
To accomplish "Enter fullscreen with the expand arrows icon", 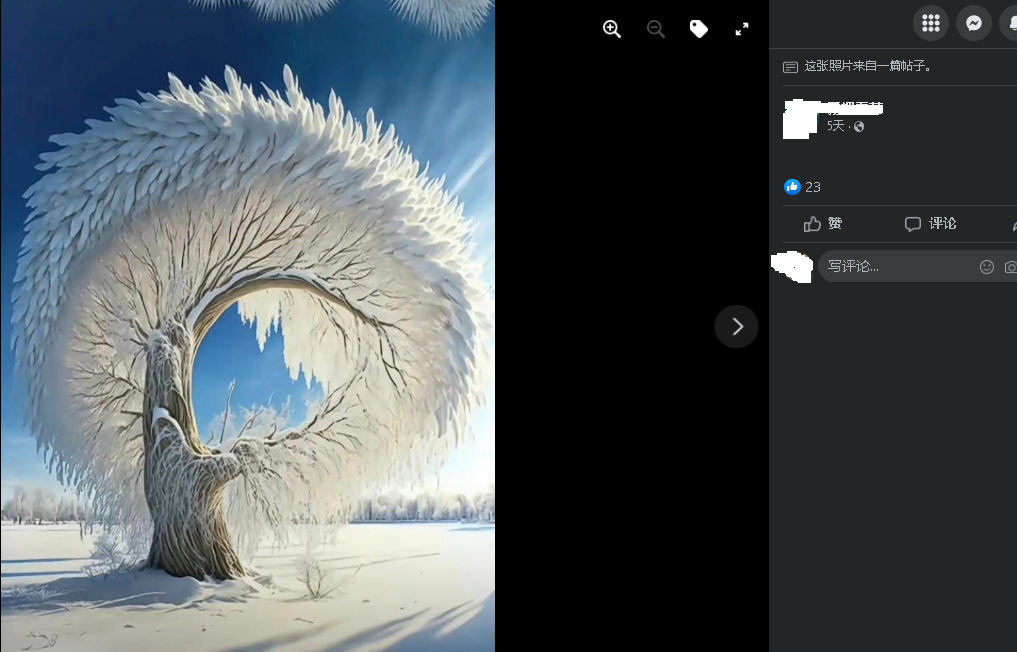I will click(x=741, y=29).
